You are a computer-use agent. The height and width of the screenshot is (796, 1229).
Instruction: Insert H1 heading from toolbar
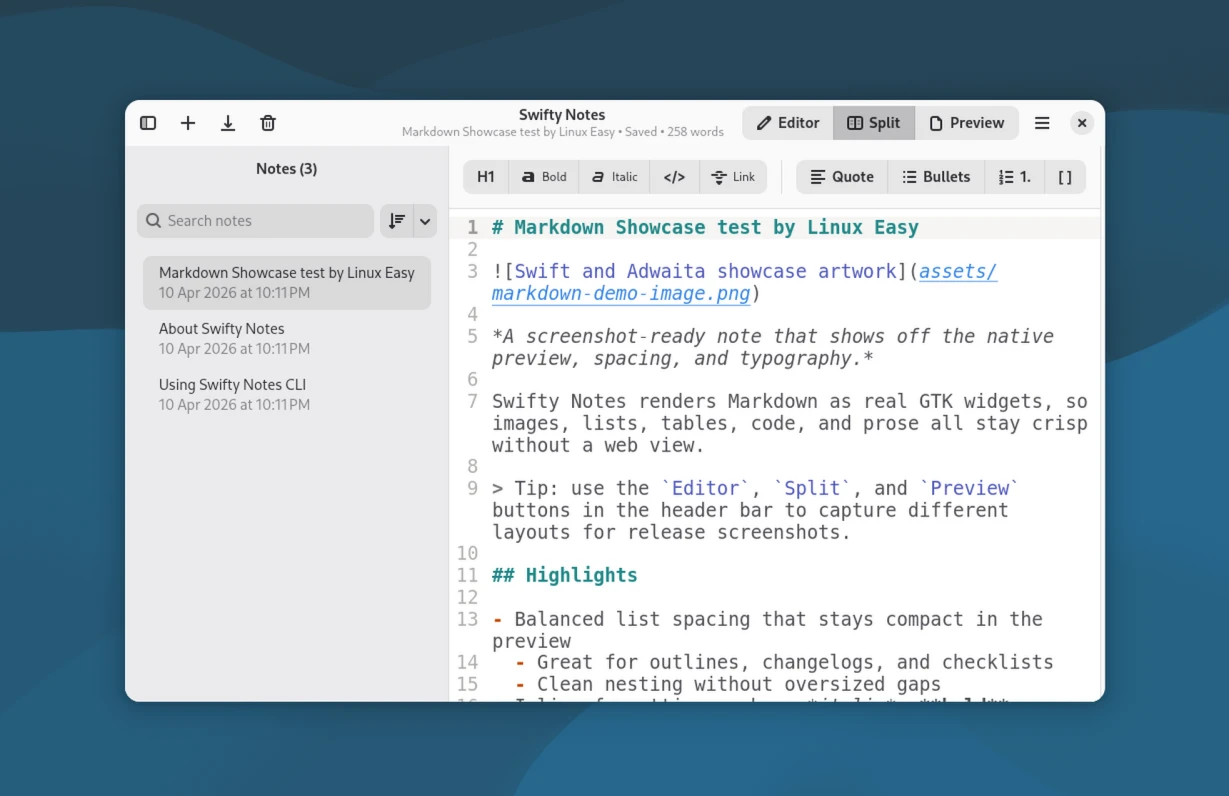coord(486,177)
